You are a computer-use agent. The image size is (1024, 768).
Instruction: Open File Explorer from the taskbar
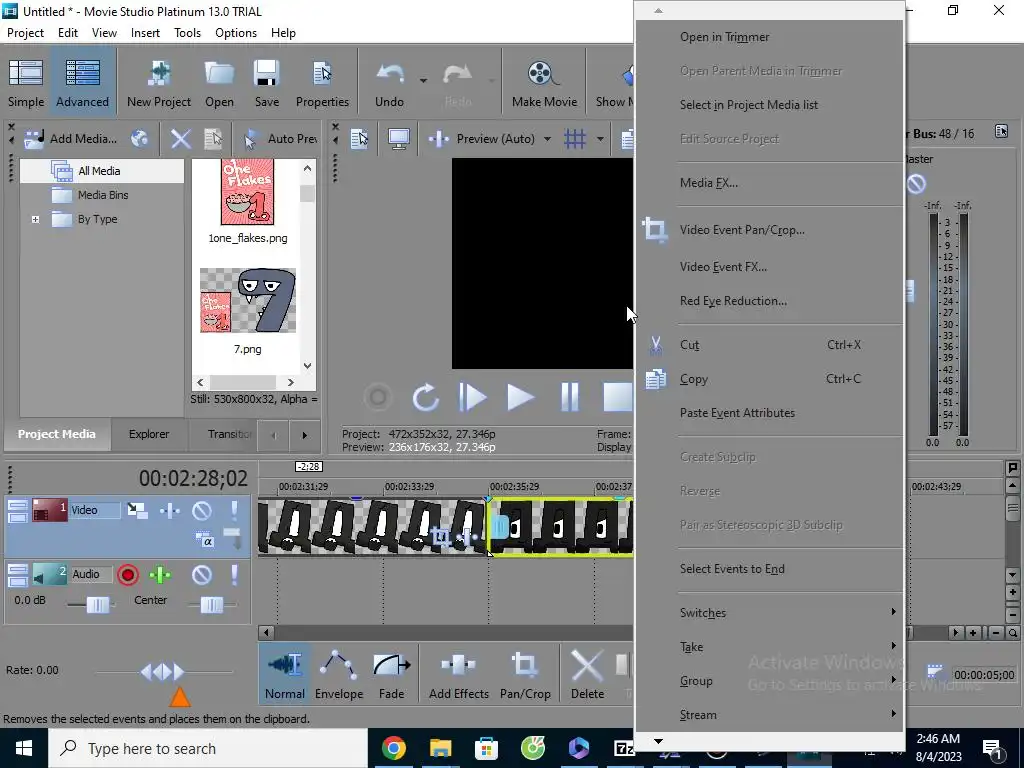440,748
